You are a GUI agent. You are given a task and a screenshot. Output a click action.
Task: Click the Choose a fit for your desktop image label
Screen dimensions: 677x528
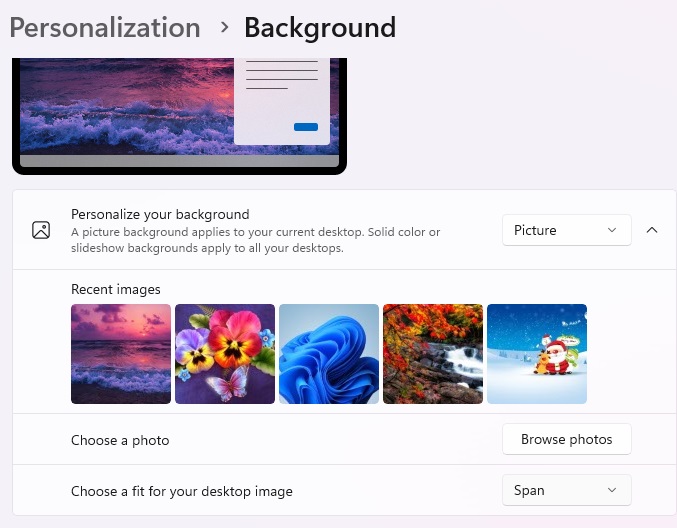tap(182, 491)
